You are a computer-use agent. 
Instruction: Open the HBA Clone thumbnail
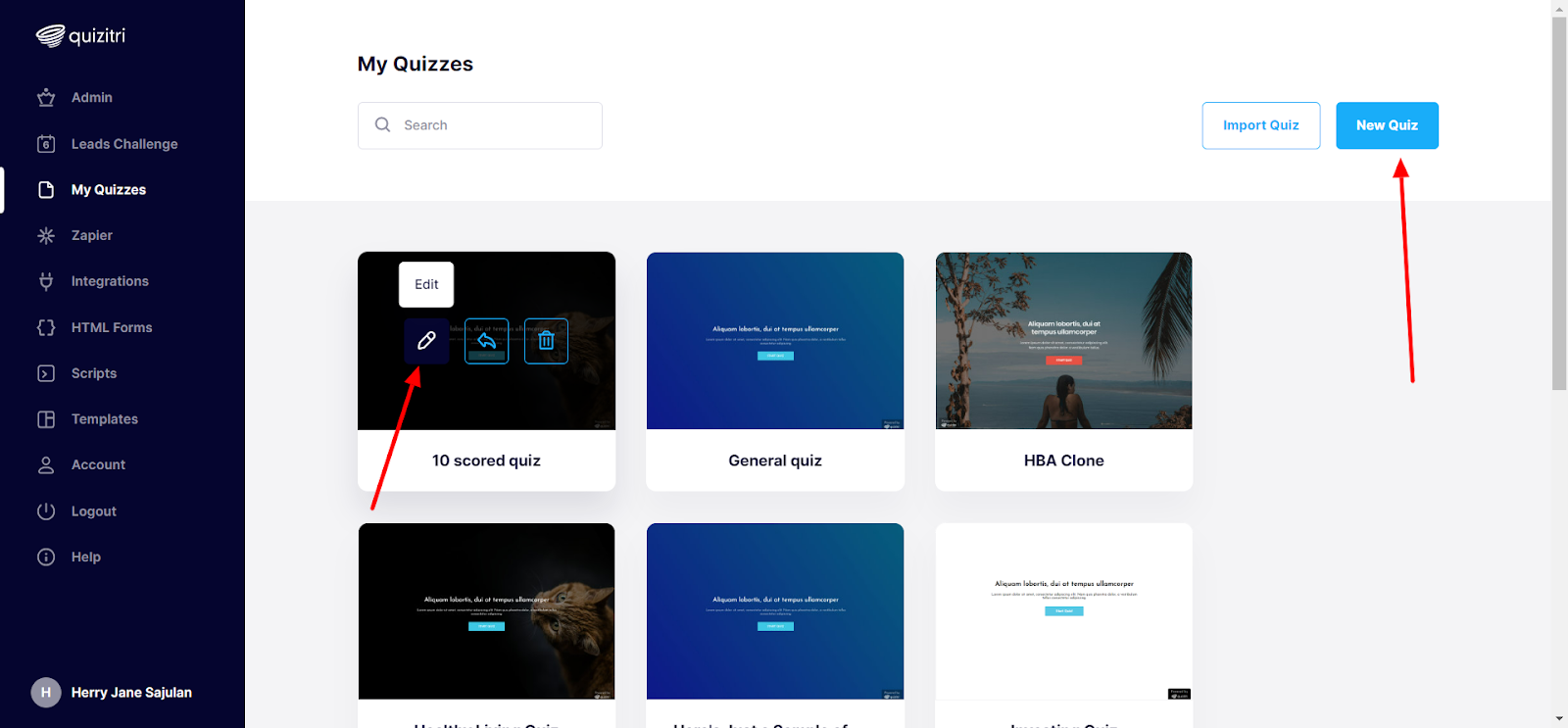click(1064, 341)
